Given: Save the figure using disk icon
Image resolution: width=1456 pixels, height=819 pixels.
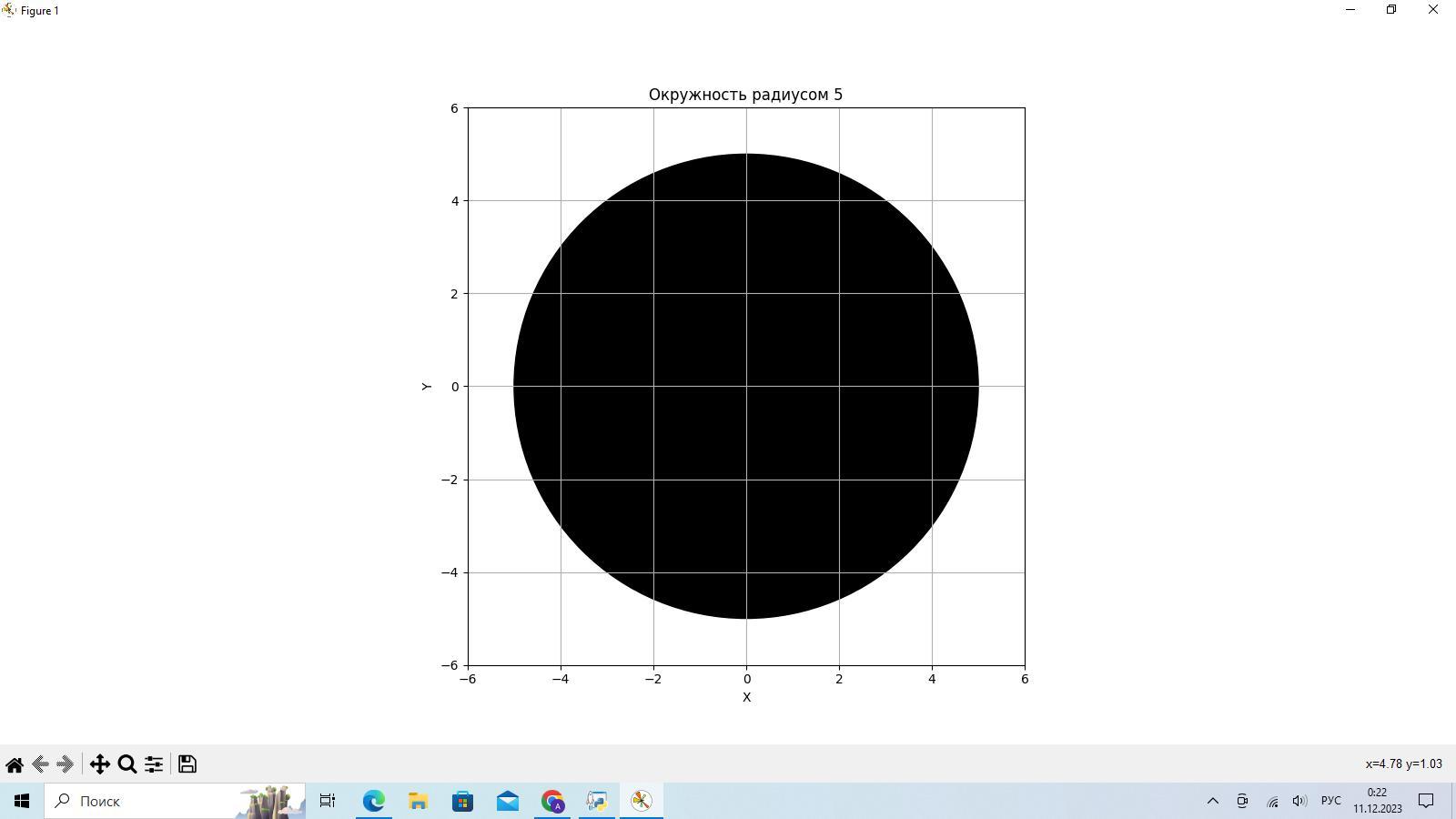Looking at the screenshot, I should pos(187,764).
